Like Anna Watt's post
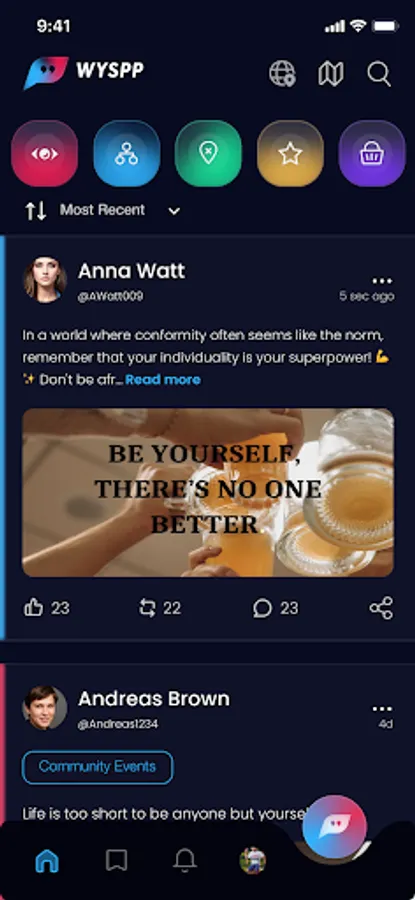 pos(34,608)
